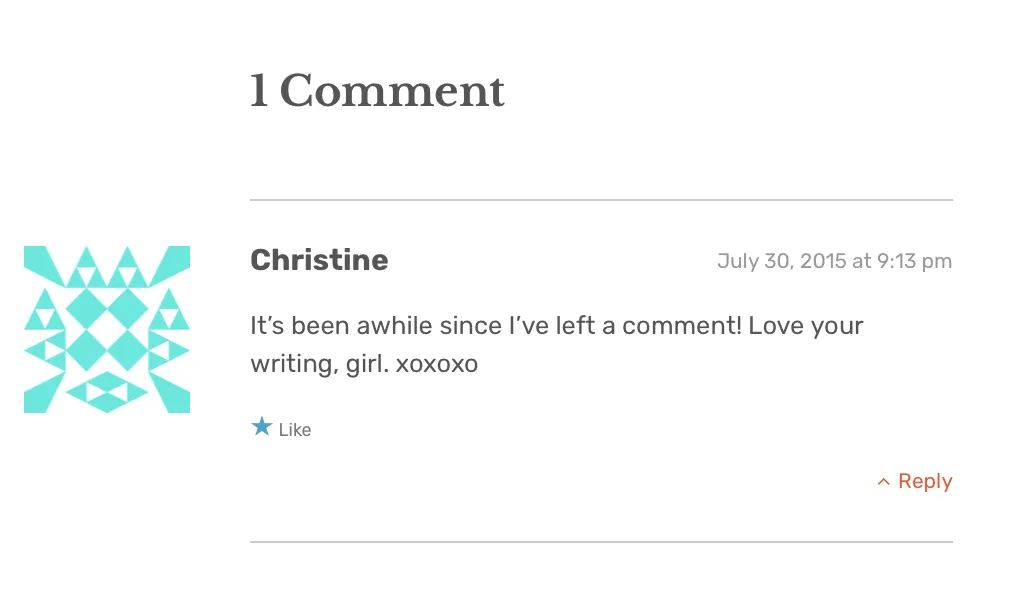
Task: Click the "1 Comment" heading
Action: pos(377,91)
